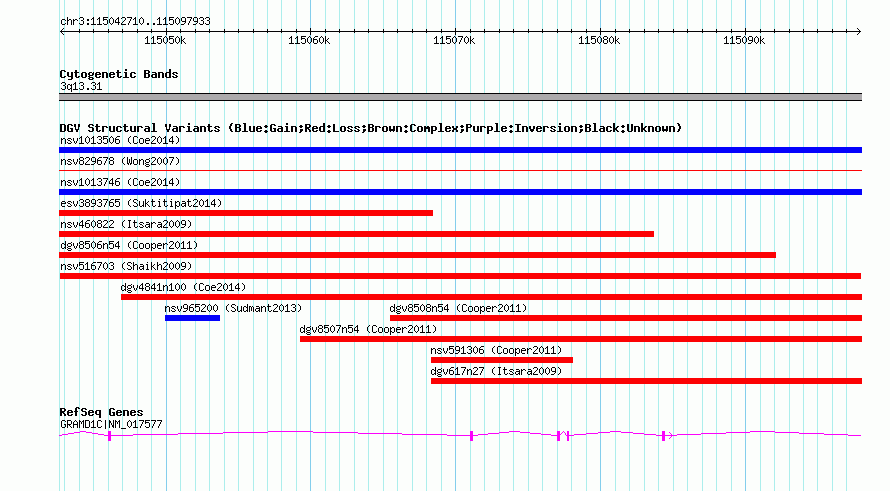Select the nsv965200 (Sudmant2013) short blue bar
The height and width of the screenshot is (491, 890).
pos(192,318)
